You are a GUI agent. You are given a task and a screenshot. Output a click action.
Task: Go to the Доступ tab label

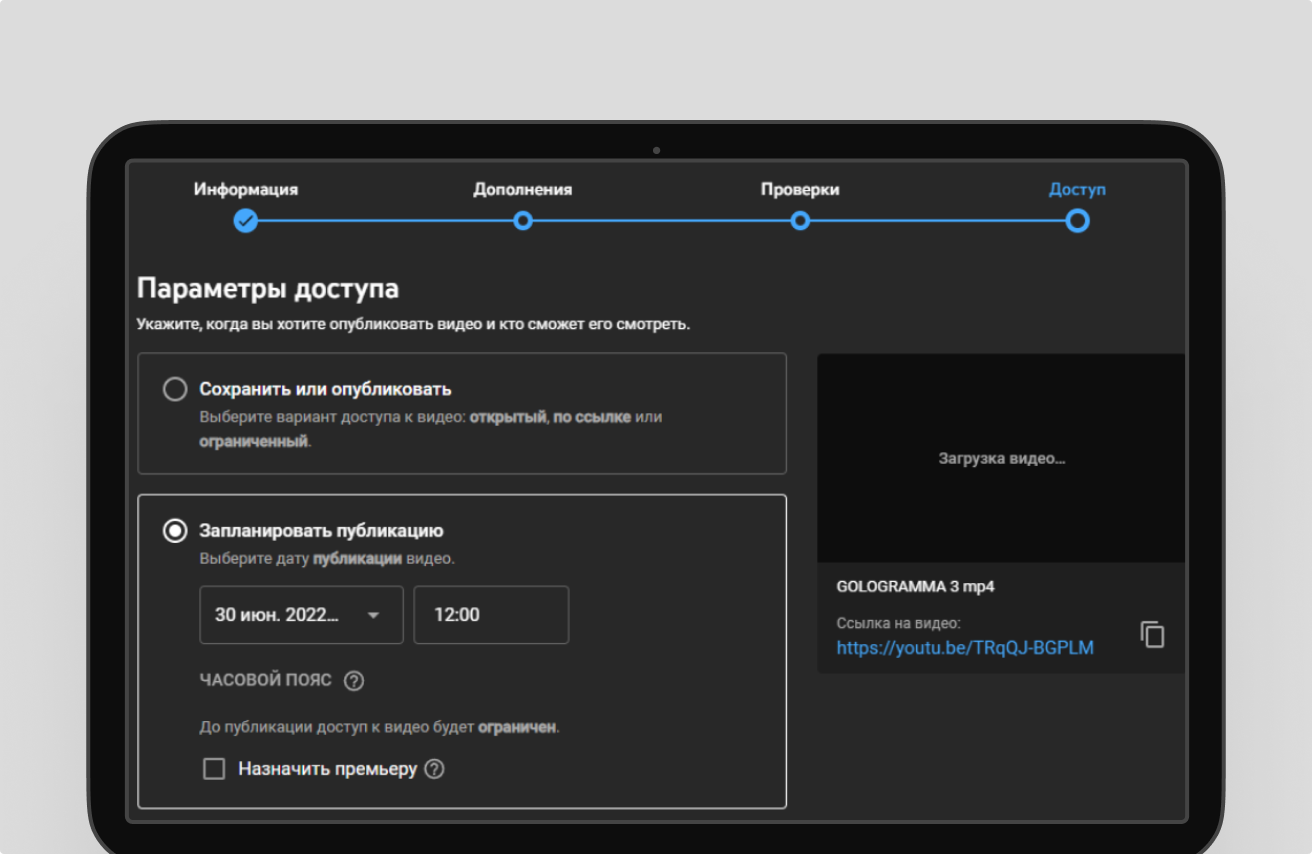coord(1077,189)
